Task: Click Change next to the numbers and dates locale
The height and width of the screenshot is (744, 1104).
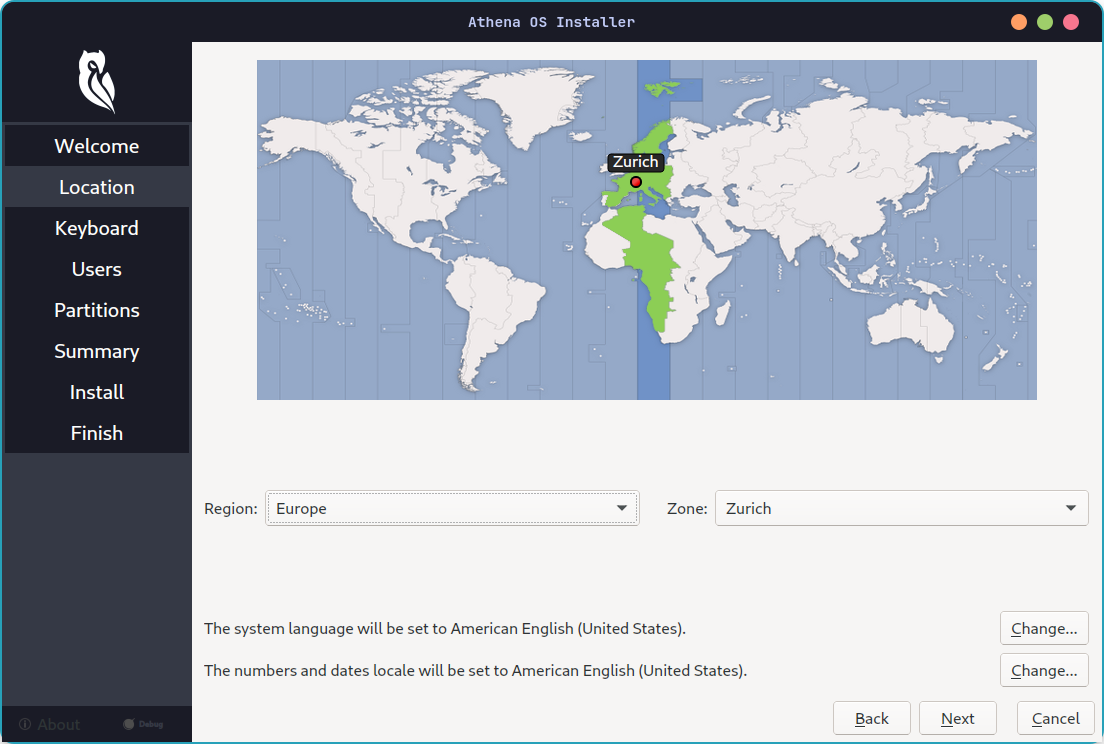Action: [x=1044, y=670]
